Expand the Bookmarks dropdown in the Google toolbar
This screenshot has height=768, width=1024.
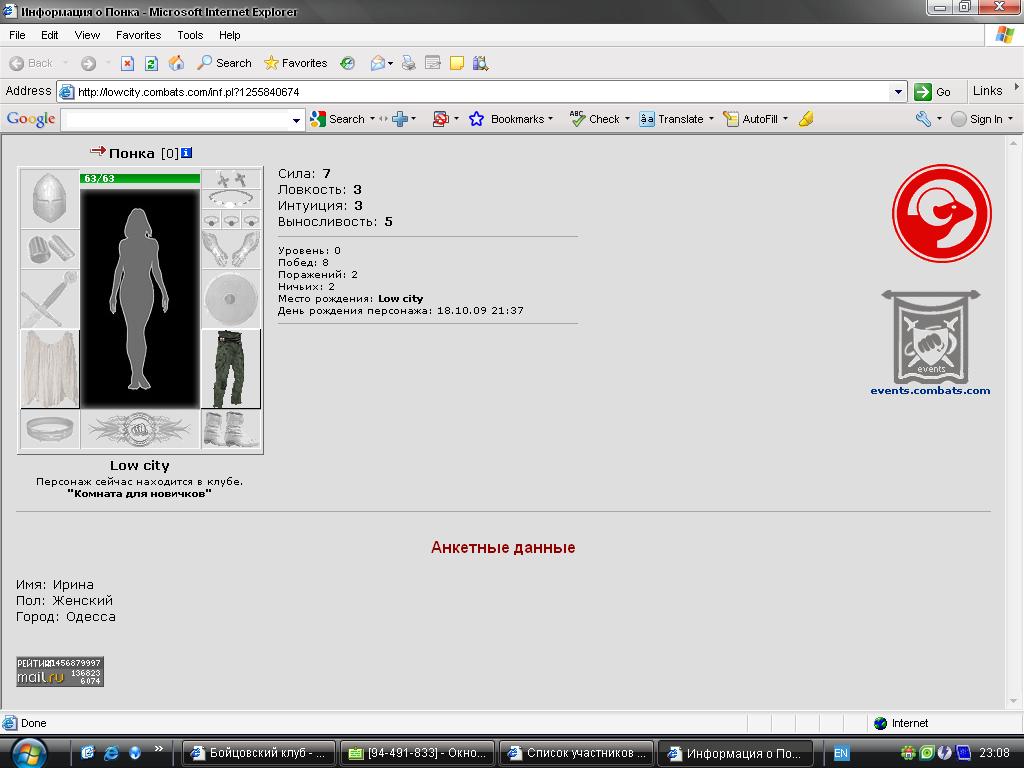[x=511, y=119]
